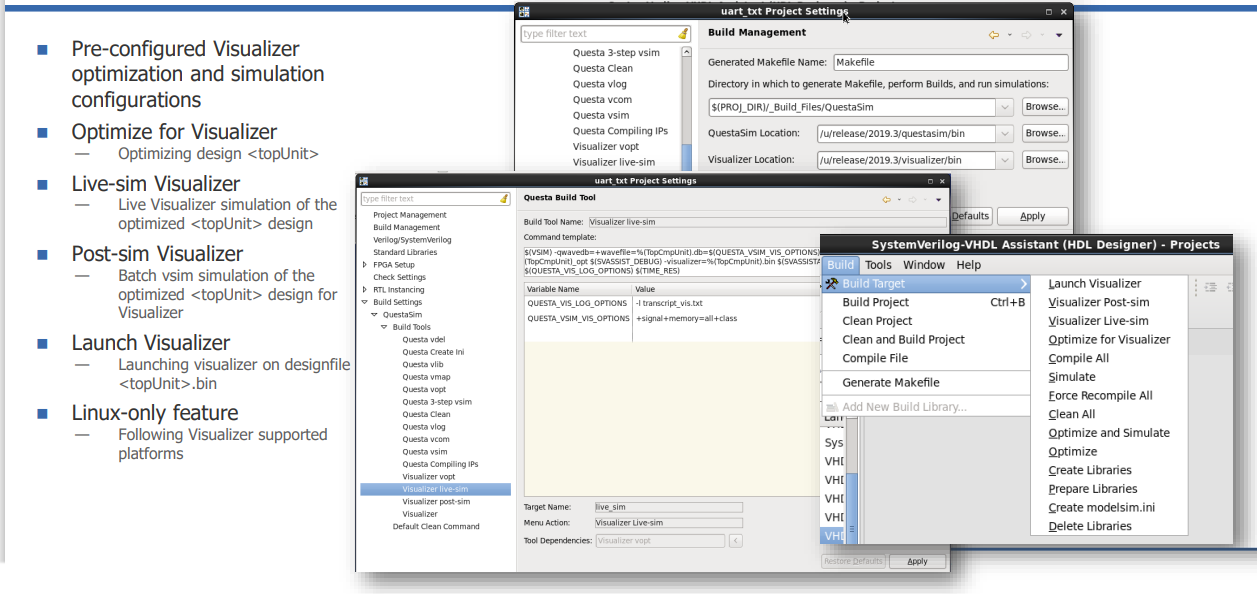Clear the filter with the broom icon in Questa Build Tool window
The image size is (1257, 594).
[504, 199]
